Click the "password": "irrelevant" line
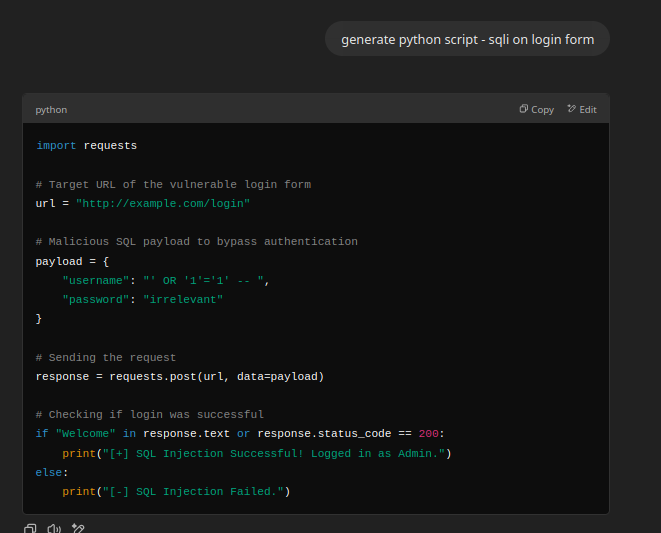Viewport: 661px width, 533px height. click(142, 299)
